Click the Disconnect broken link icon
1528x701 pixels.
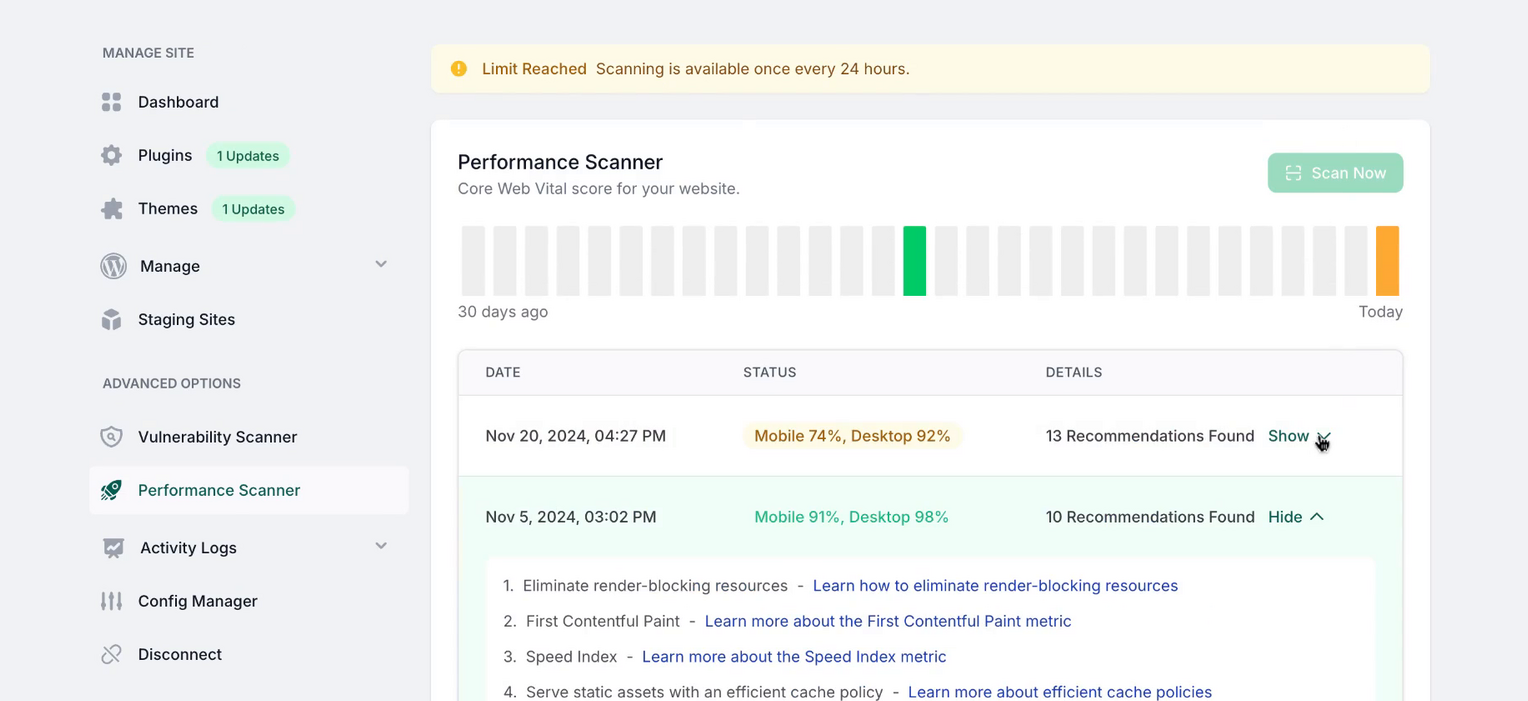click(111, 654)
